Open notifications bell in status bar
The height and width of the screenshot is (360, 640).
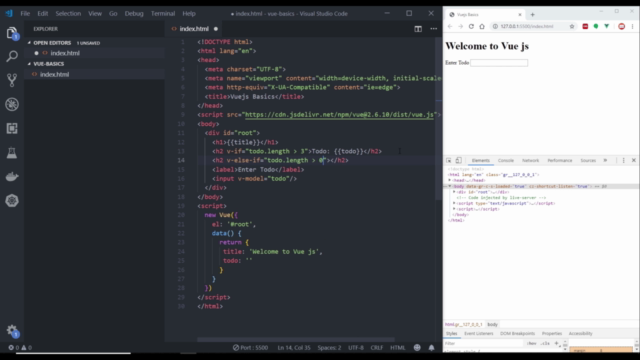point(431,348)
